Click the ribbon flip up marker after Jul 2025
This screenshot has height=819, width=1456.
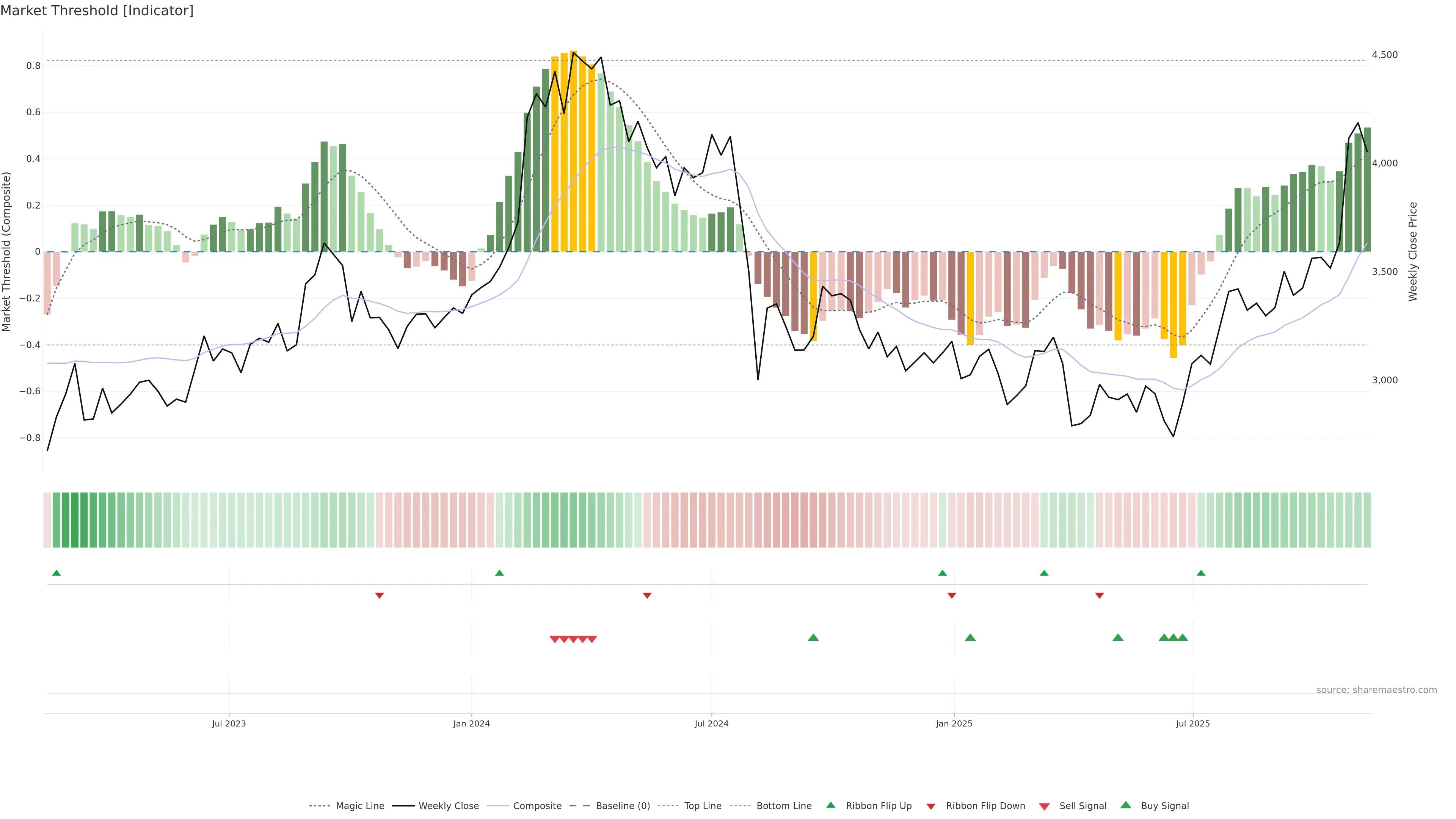pyautogui.click(x=1200, y=573)
